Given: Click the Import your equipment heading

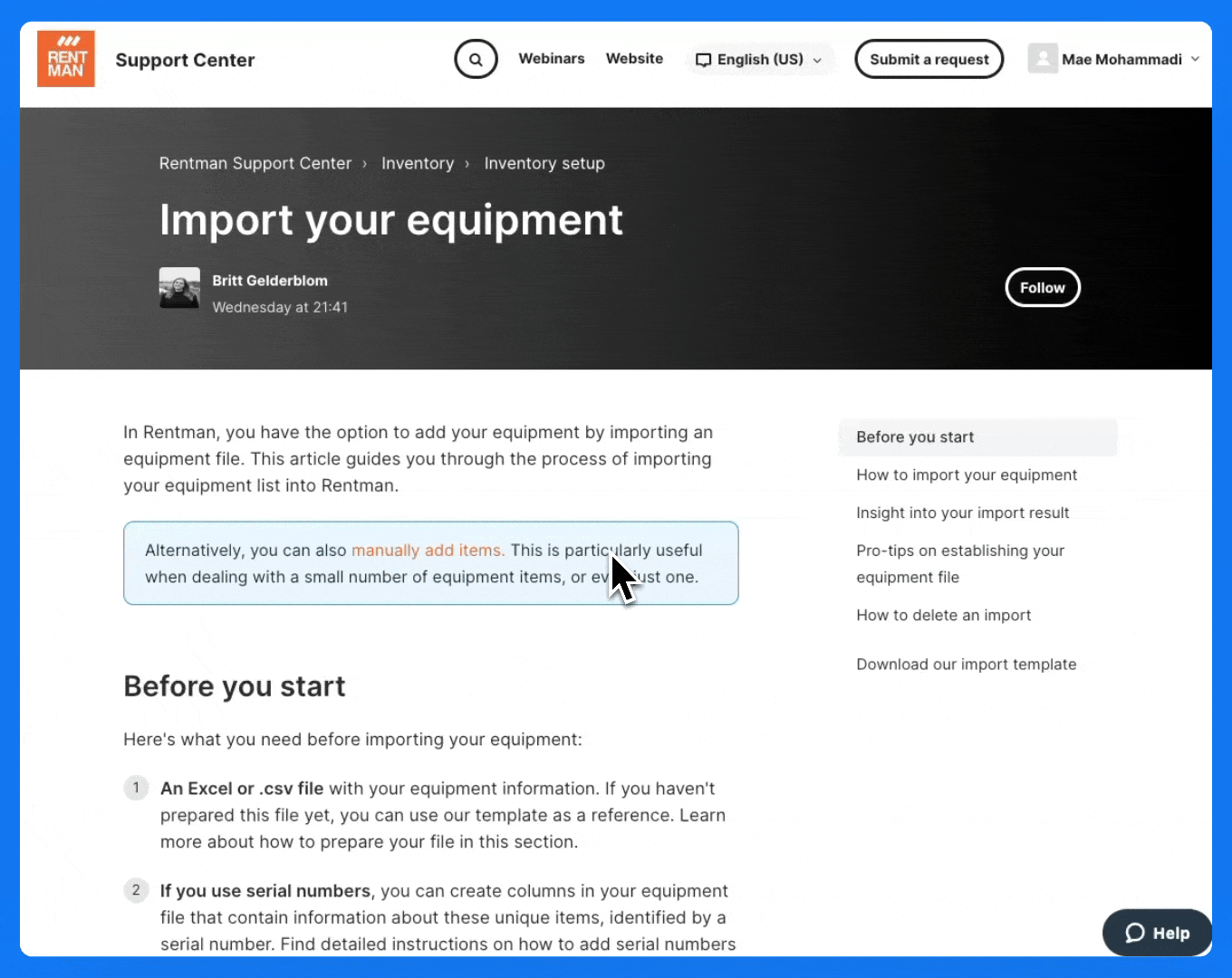Looking at the screenshot, I should click(x=391, y=220).
